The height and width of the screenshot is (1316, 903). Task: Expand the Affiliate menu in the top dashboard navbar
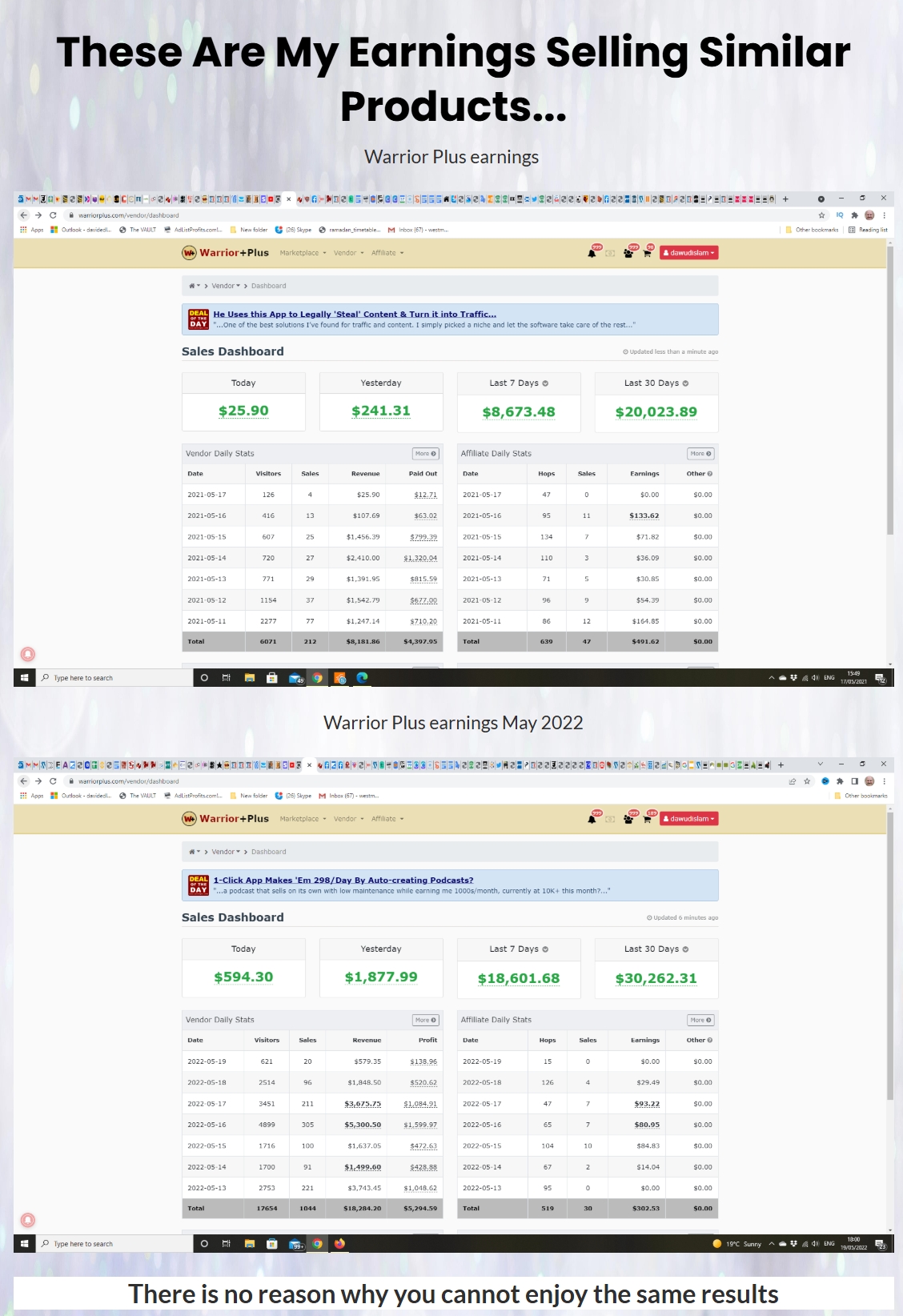[x=387, y=253]
